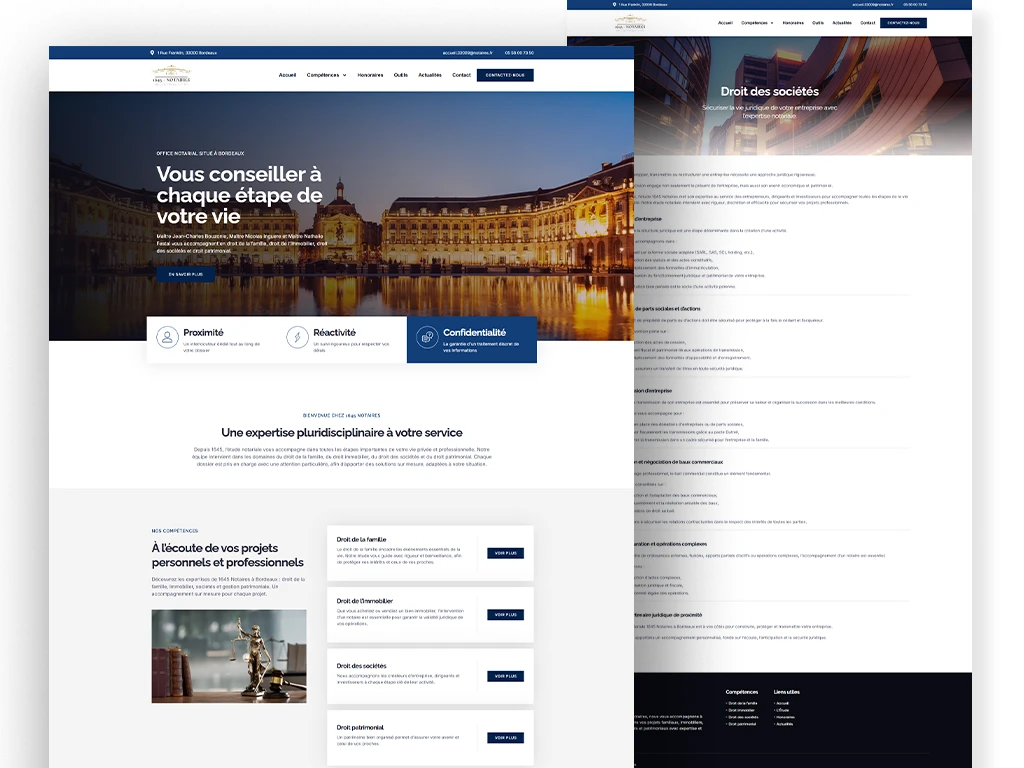Click Voir plus for Droit de la famille
The width and height of the screenshot is (1024, 768).
click(x=505, y=553)
